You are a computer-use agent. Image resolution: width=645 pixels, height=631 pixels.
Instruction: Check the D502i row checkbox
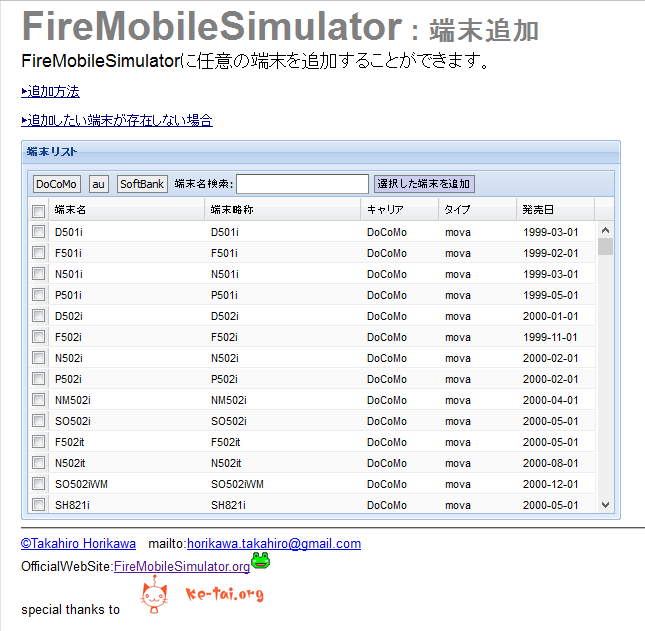pos(39,316)
